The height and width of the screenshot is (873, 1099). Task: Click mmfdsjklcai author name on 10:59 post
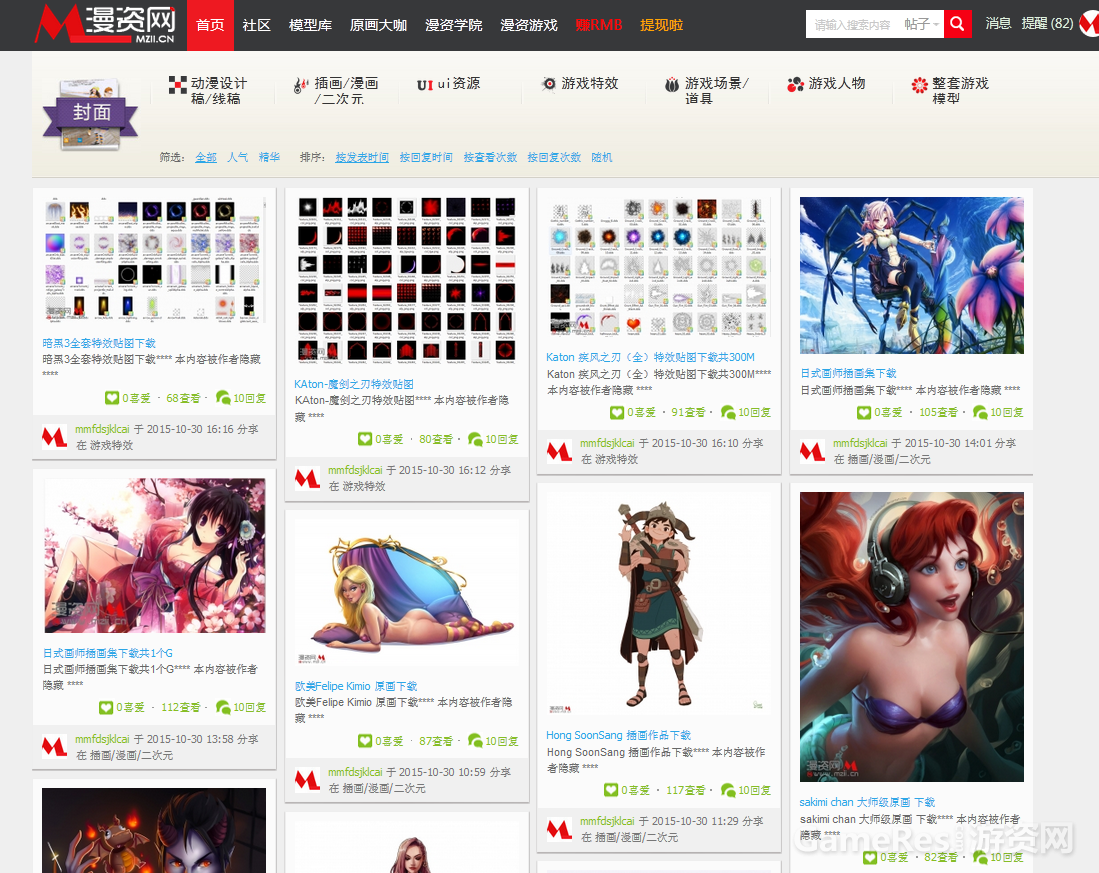(355, 772)
